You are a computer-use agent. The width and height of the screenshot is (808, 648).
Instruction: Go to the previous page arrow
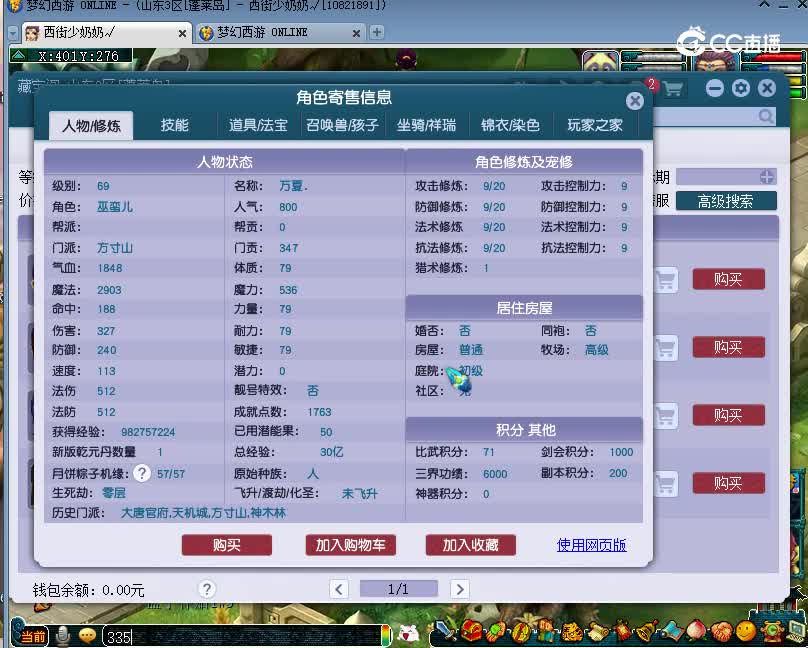coord(339,589)
